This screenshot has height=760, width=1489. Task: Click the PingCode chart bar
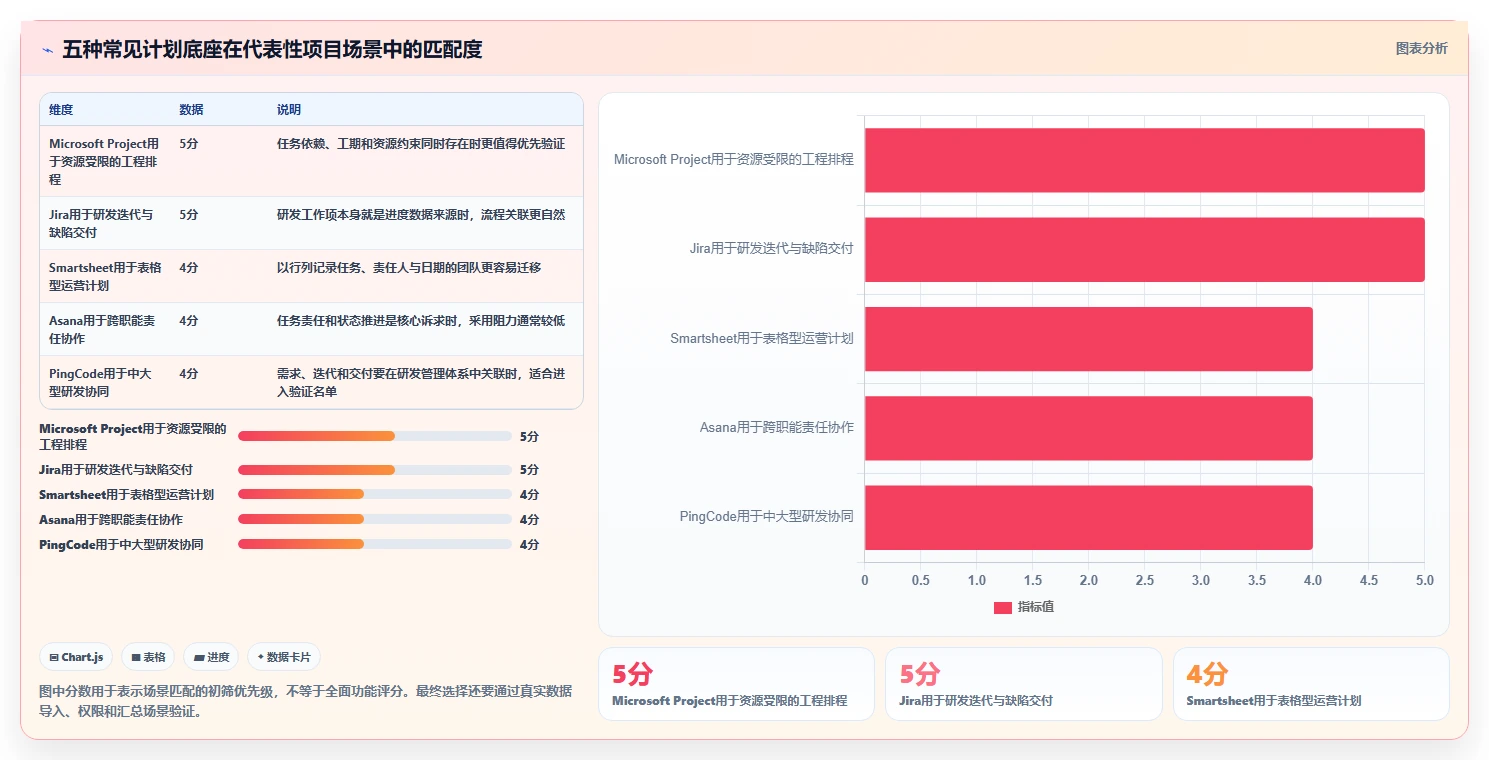click(x=1089, y=517)
